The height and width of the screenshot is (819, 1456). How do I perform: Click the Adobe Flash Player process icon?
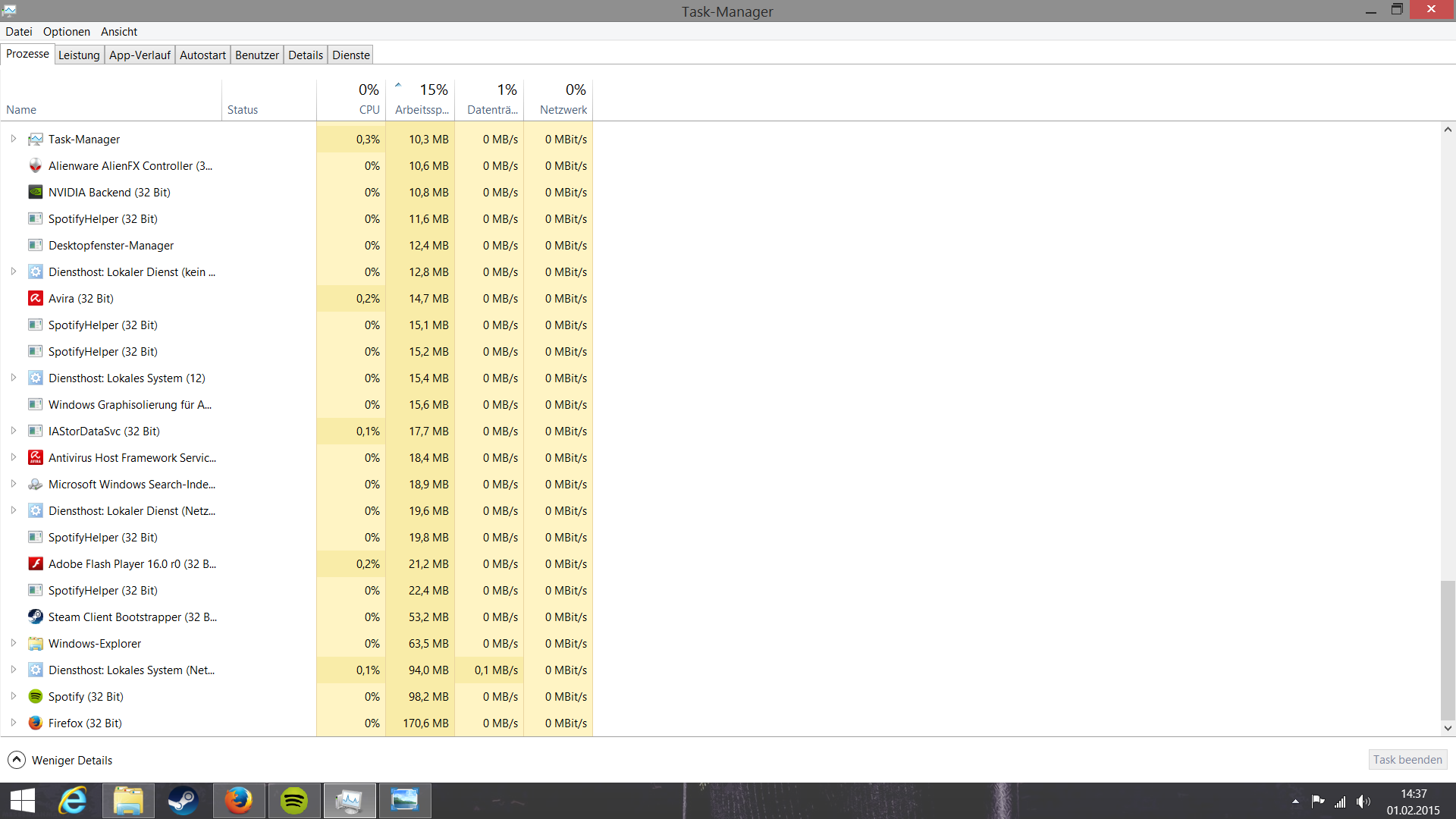click(35, 563)
